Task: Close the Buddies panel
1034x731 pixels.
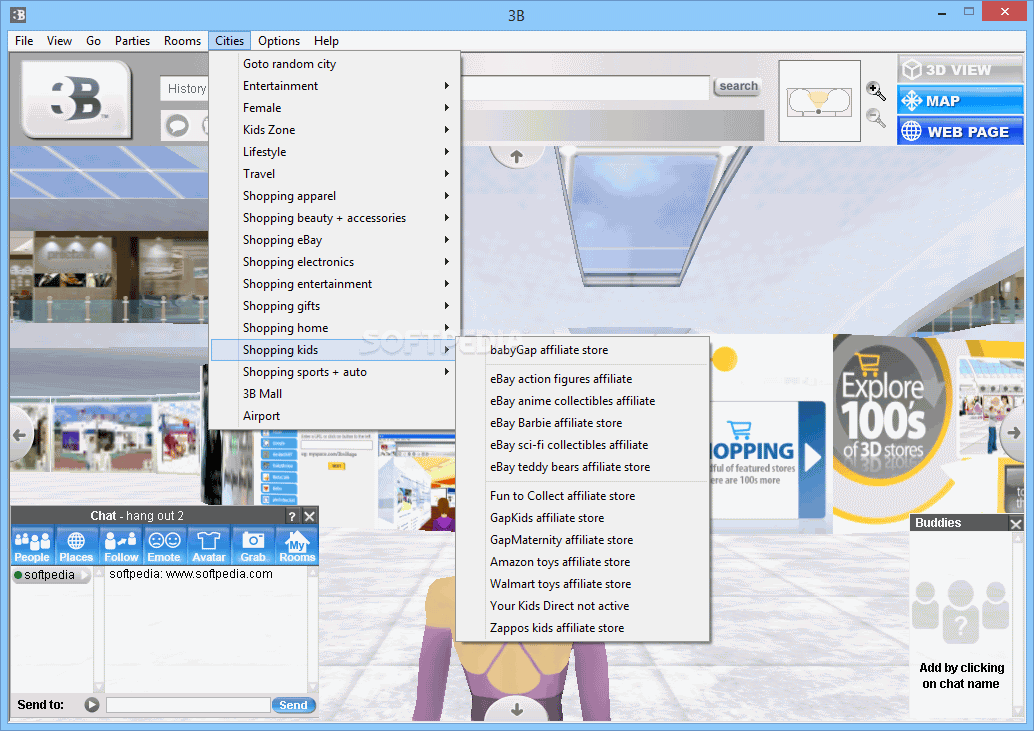Action: pyautogui.click(x=1016, y=523)
